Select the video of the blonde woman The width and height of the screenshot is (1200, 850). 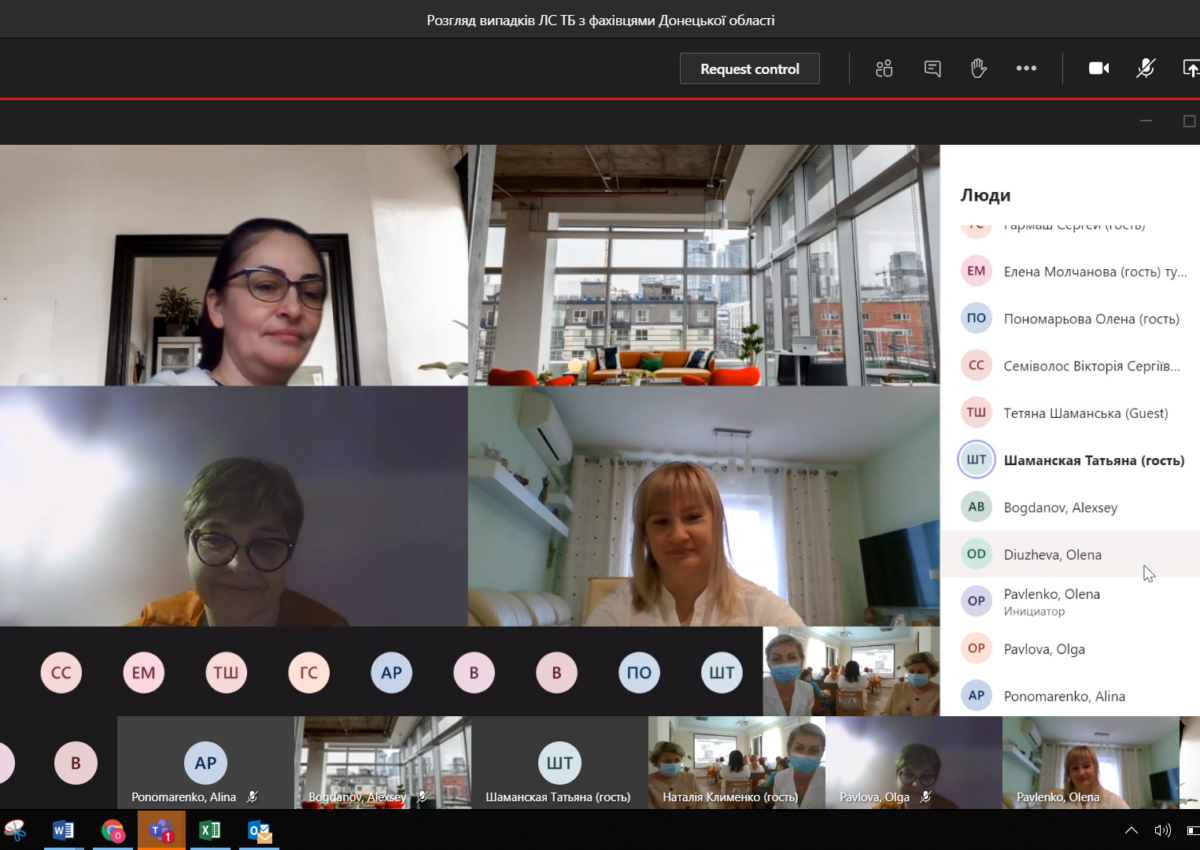click(x=704, y=507)
